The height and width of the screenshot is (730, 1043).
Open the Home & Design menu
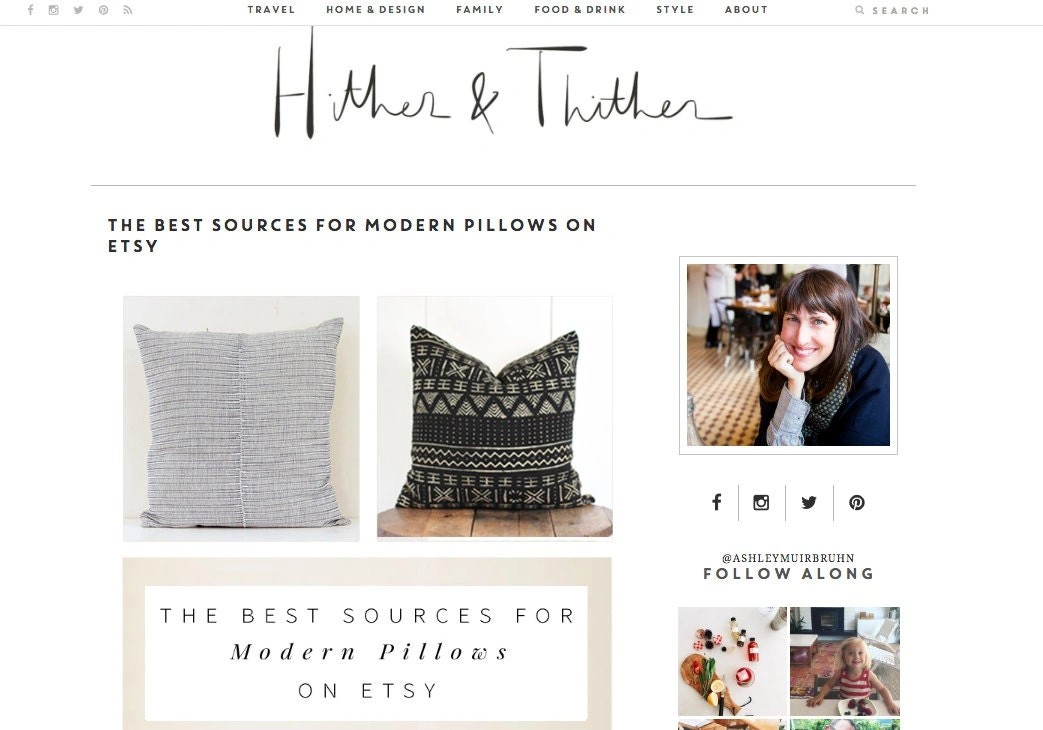376,9
